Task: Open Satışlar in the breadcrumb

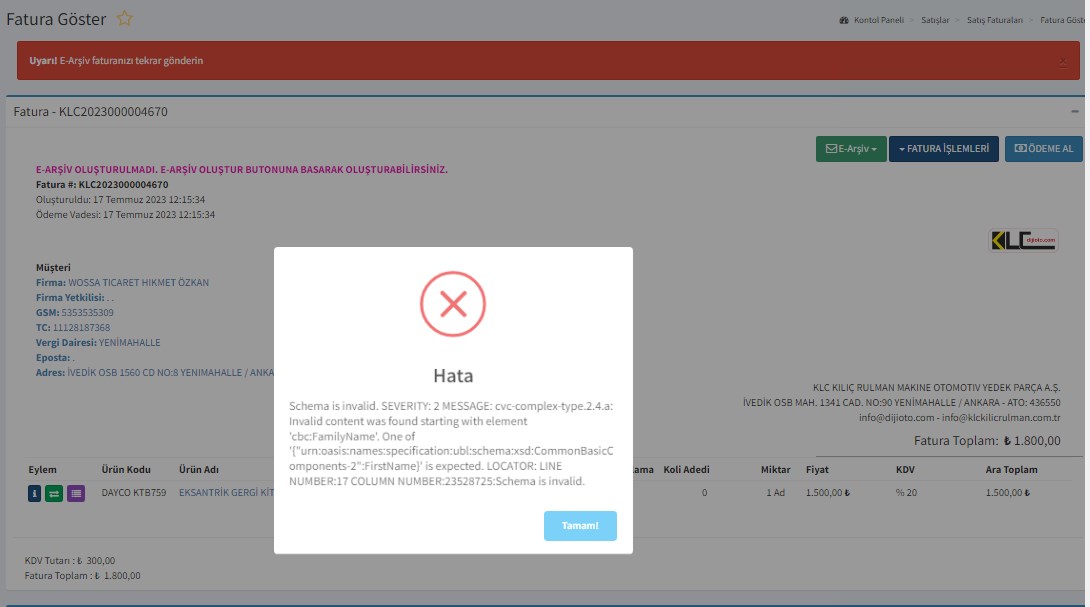Action: coord(935,20)
